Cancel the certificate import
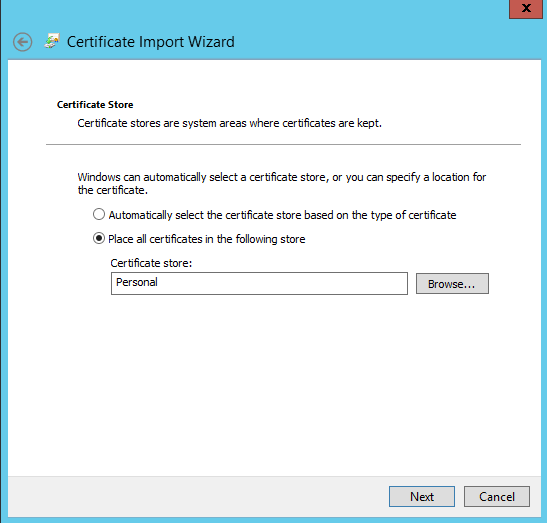Viewport: 547px width, 523px height. coord(497,496)
